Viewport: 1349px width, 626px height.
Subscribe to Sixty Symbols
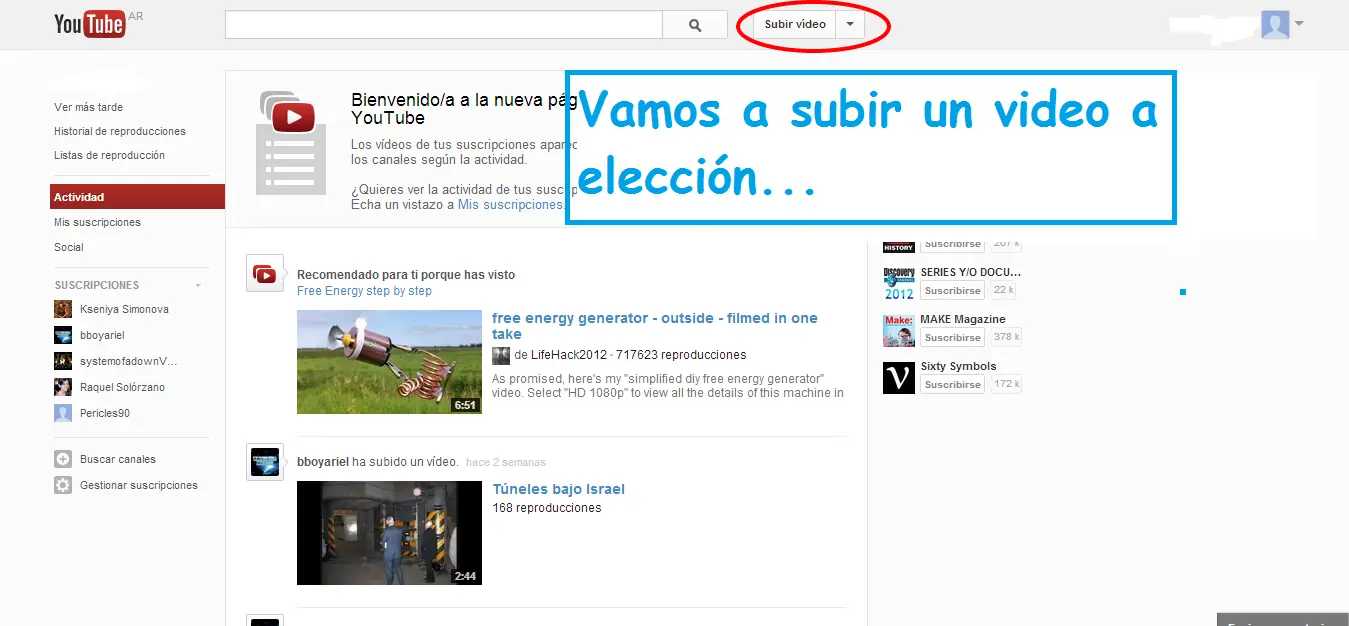(953, 385)
